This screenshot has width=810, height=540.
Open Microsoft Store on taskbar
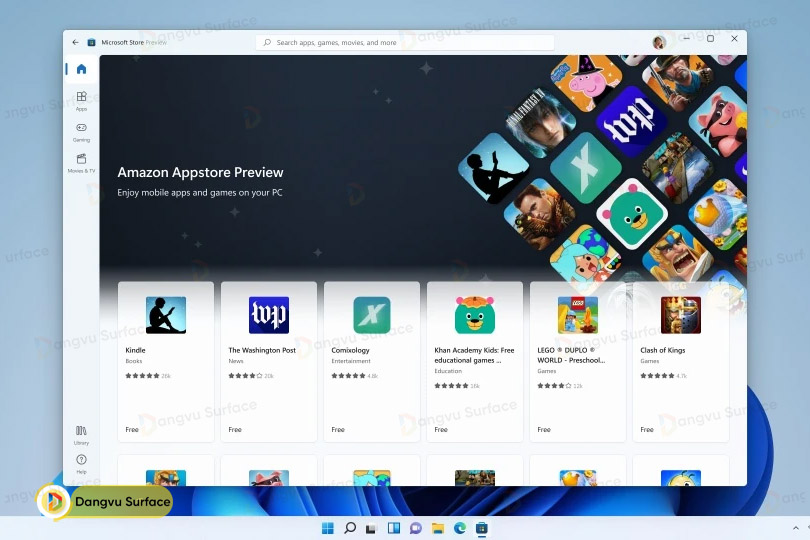point(481,528)
